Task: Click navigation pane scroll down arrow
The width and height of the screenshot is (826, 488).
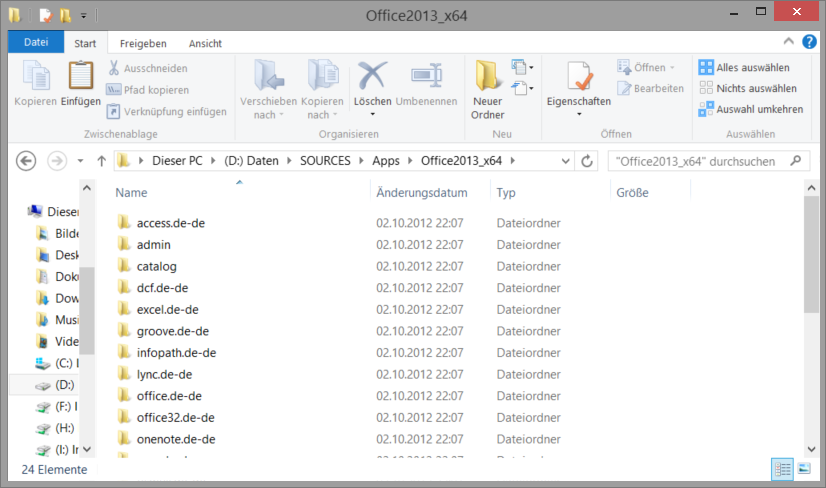Action: 87,449
